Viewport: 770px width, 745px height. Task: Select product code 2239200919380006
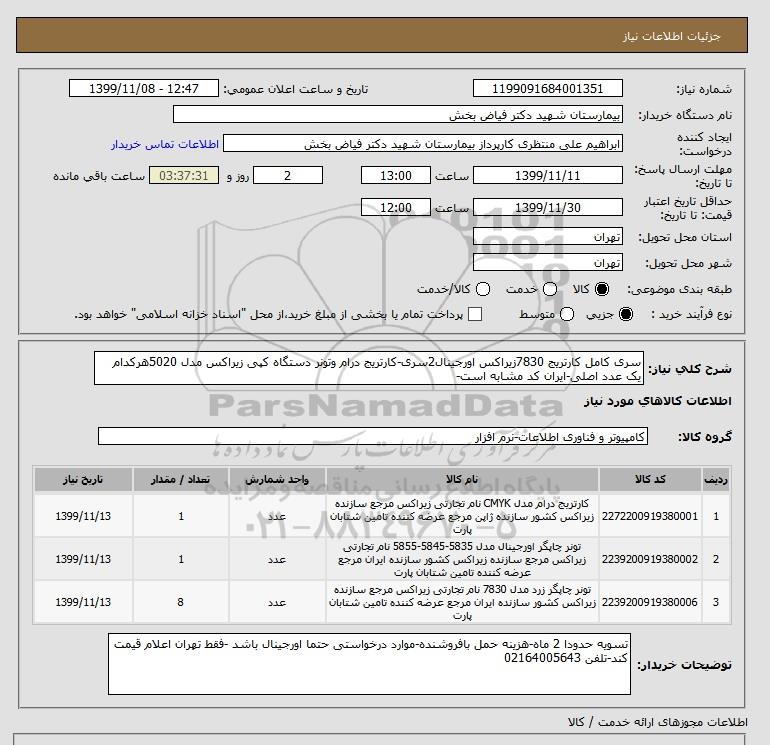(x=650, y=602)
